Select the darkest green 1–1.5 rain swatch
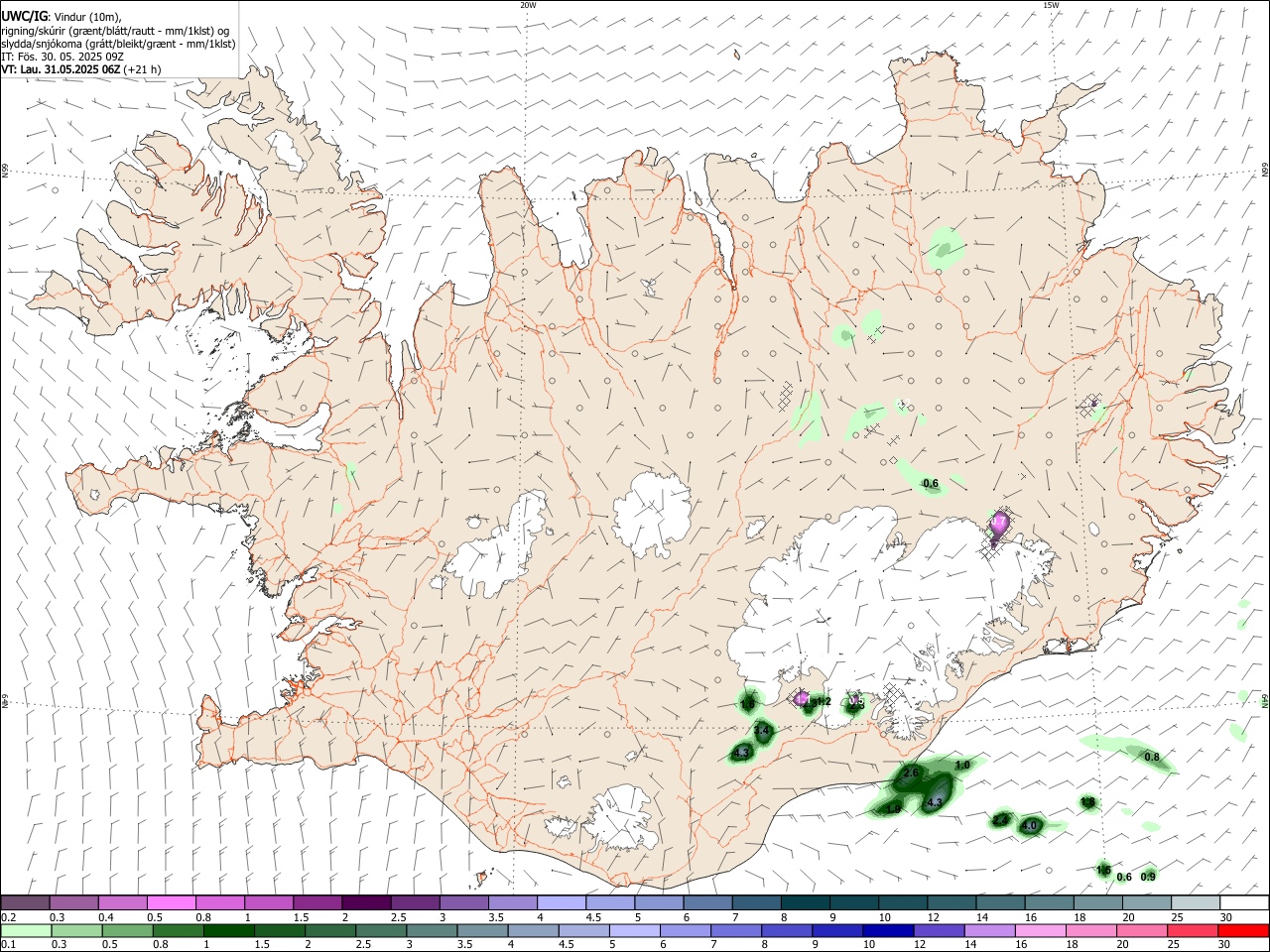Screen dimensions: 1270x952 pos(228,931)
